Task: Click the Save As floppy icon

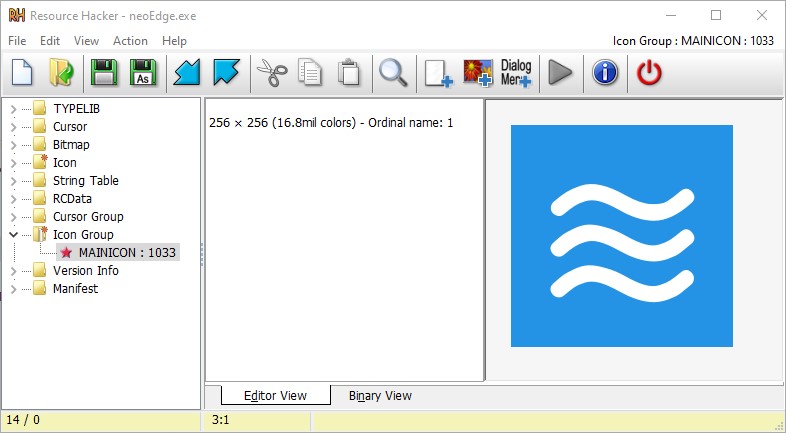Action: click(x=143, y=72)
